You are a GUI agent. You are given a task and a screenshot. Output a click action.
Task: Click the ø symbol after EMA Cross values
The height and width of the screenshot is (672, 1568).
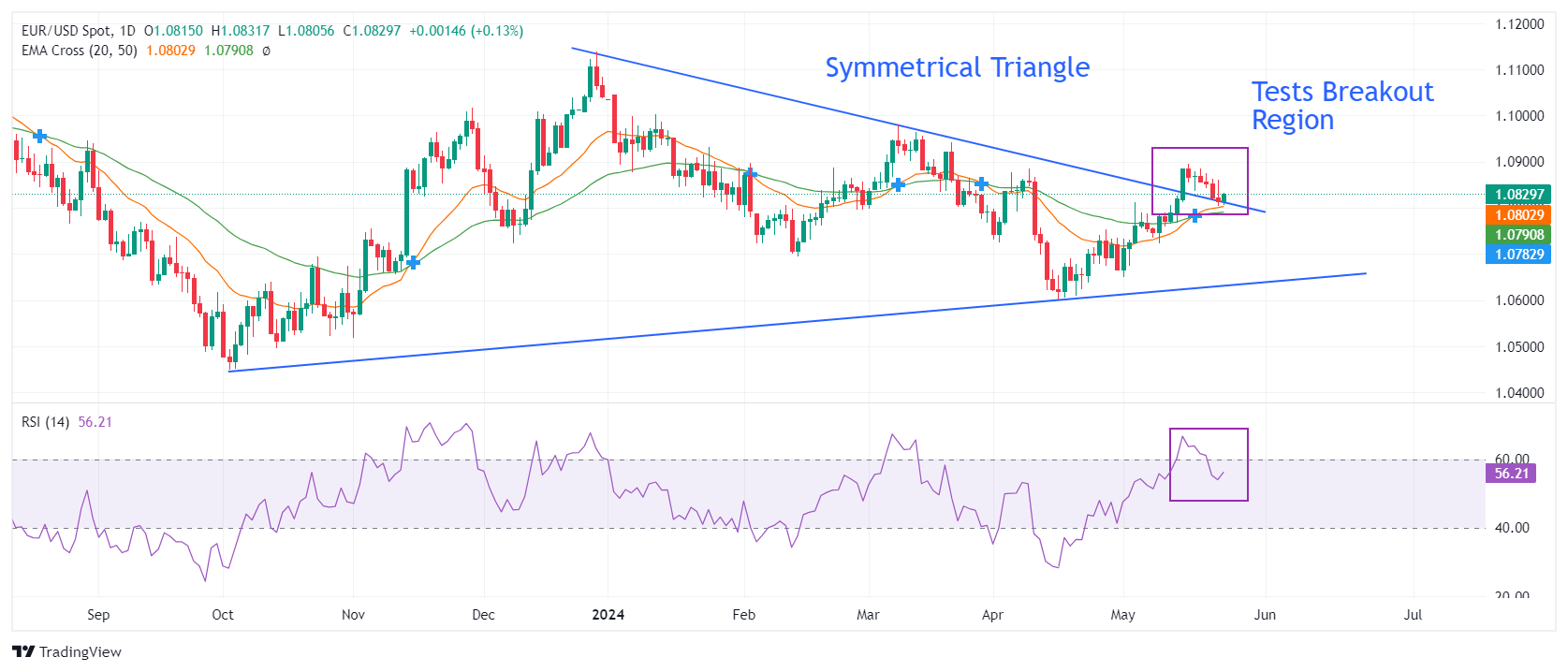[266, 51]
